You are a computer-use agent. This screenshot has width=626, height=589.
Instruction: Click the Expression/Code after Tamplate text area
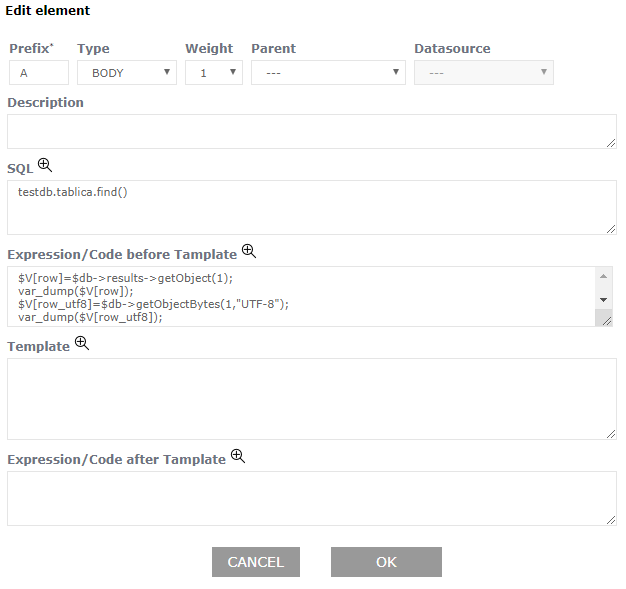tap(310, 498)
